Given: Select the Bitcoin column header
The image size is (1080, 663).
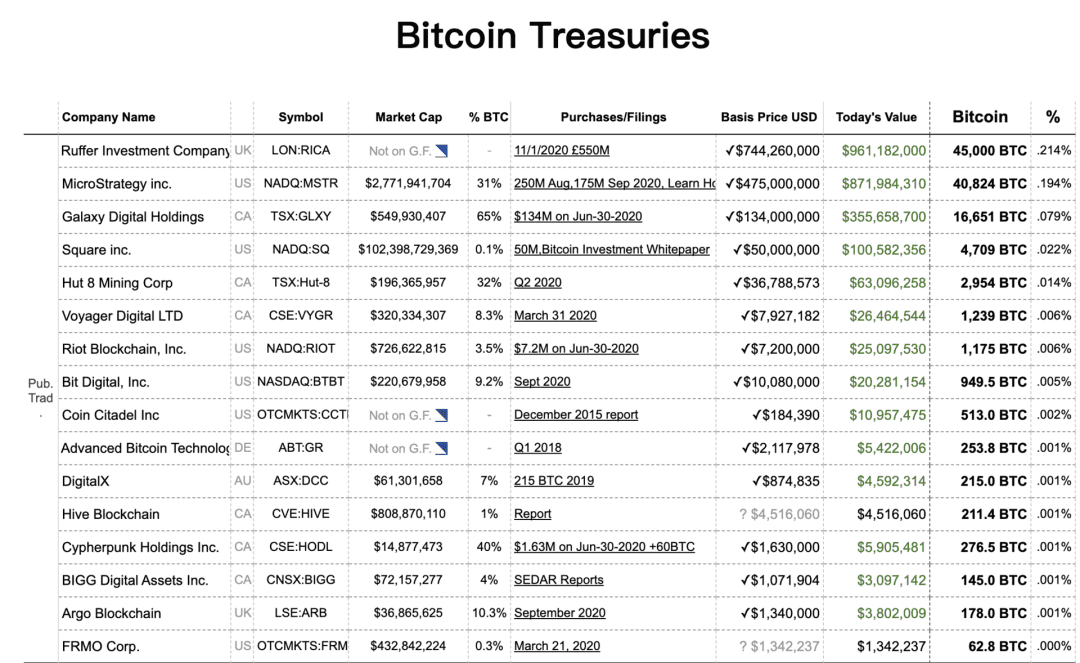Looking at the screenshot, I should (979, 116).
